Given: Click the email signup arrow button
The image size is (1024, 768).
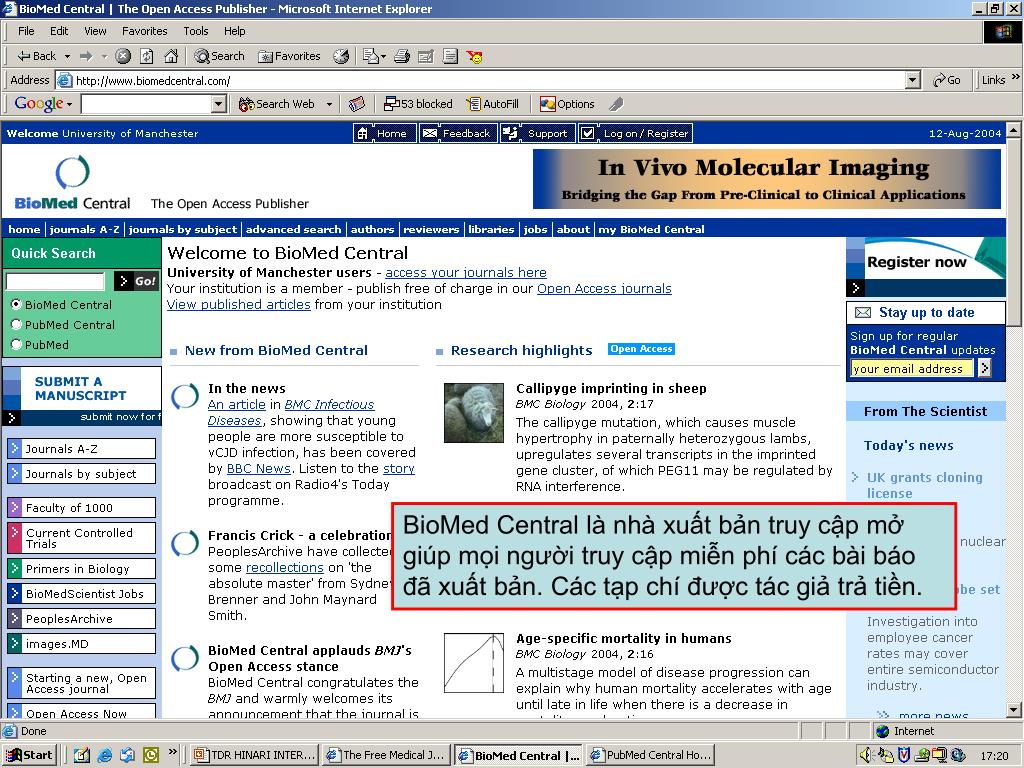Looking at the screenshot, I should [984, 368].
